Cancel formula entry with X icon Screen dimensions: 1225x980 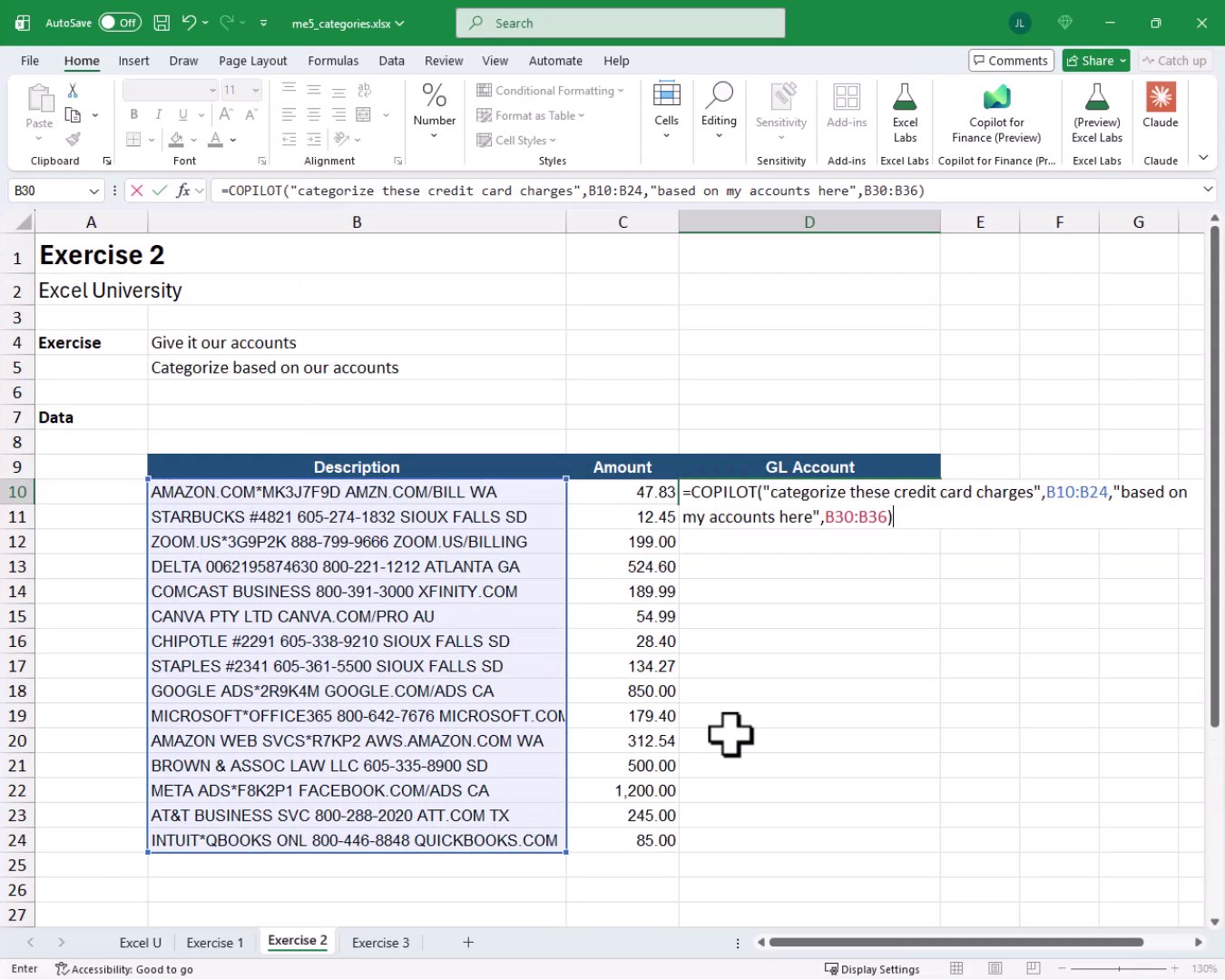137,191
